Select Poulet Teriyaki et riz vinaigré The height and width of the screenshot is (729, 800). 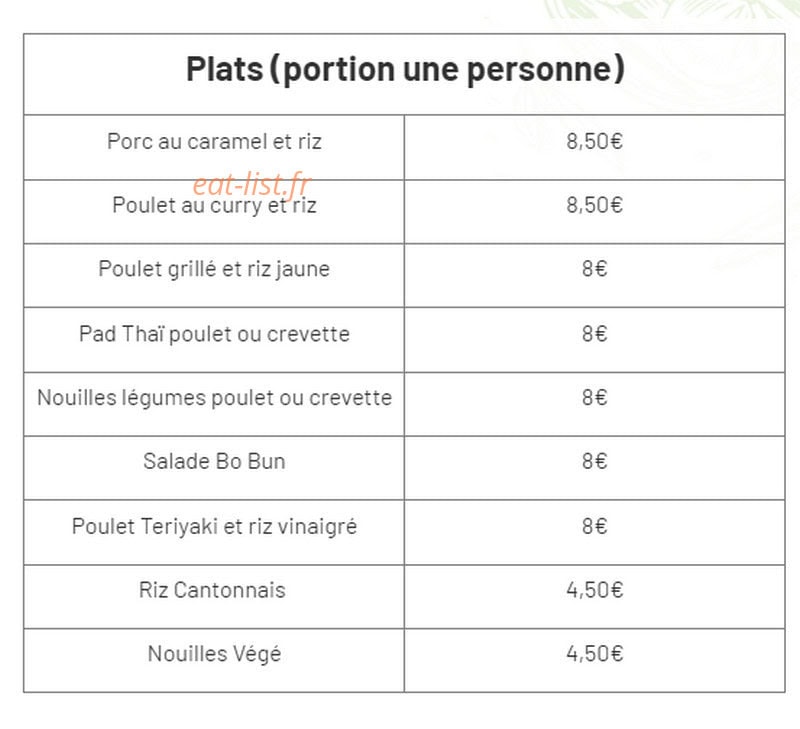click(x=214, y=526)
